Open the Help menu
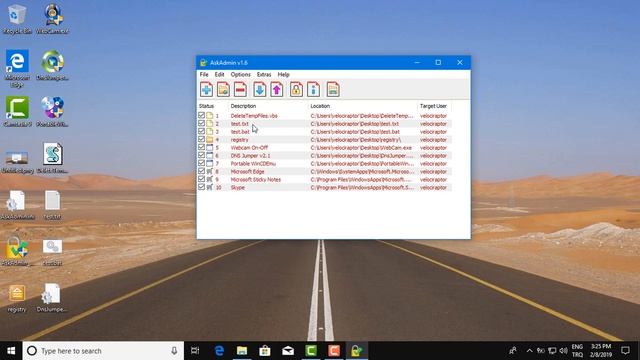The width and height of the screenshot is (640, 360). point(284,75)
